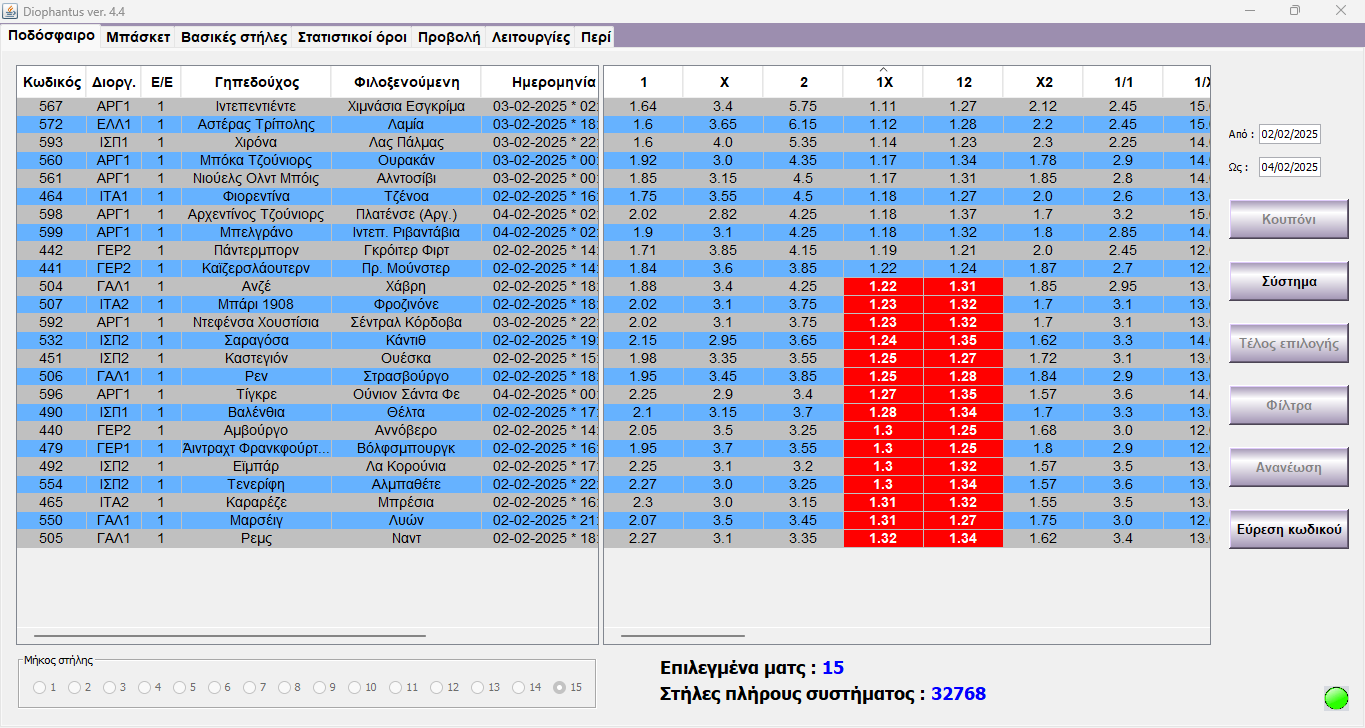Click the 12 column header
This screenshot has height=728, width=1365.
click(x=963, y=82)
